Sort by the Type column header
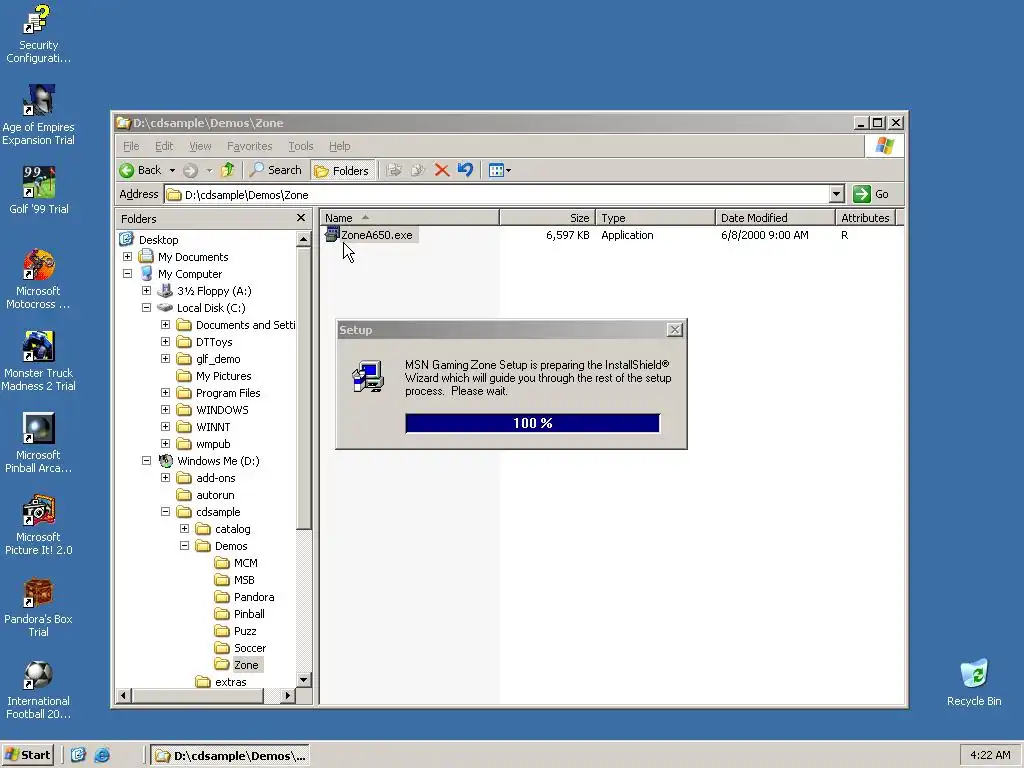 (x=656, y=217)
